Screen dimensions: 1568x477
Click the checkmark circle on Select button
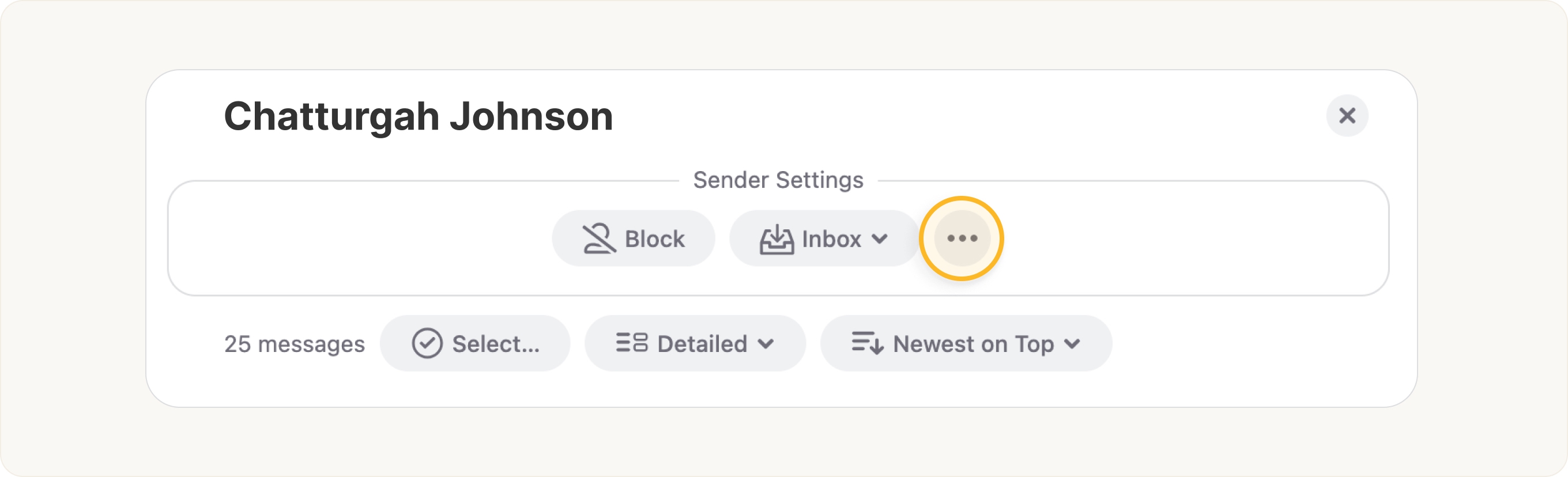tap(428, 343)
